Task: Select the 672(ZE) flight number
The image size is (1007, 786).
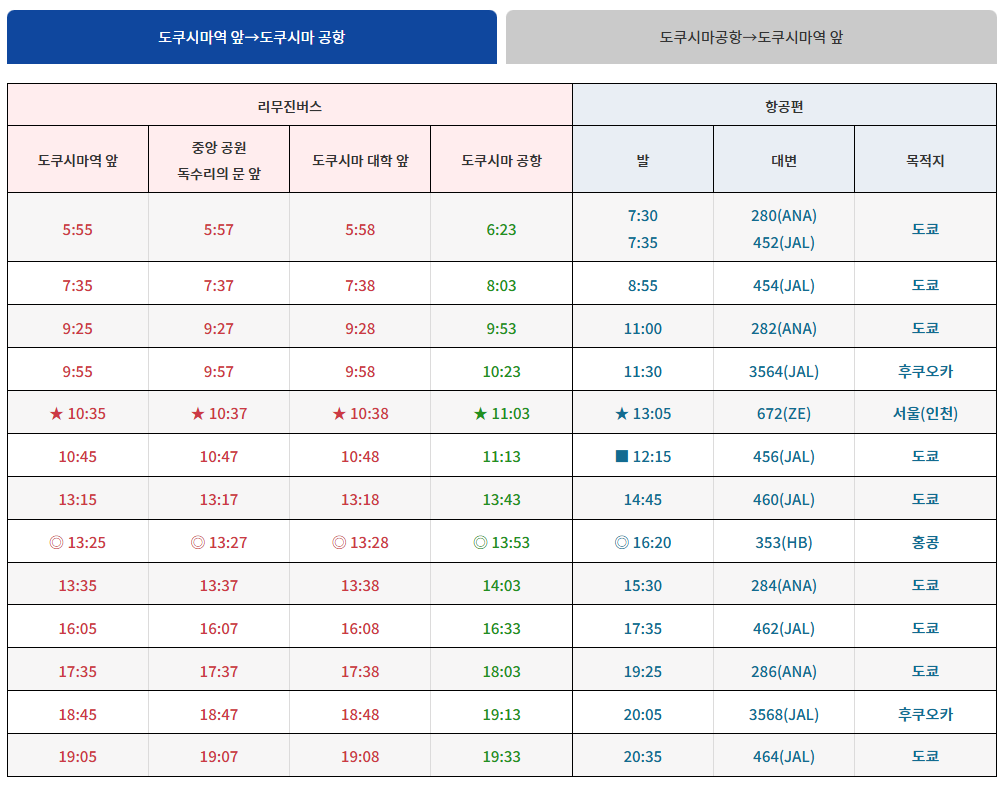Action: (782, 412)
